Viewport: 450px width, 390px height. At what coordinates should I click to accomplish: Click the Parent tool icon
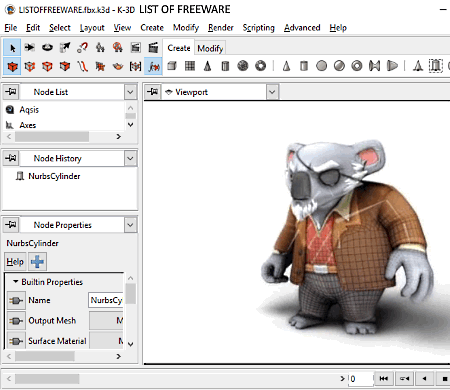[100, 47]
